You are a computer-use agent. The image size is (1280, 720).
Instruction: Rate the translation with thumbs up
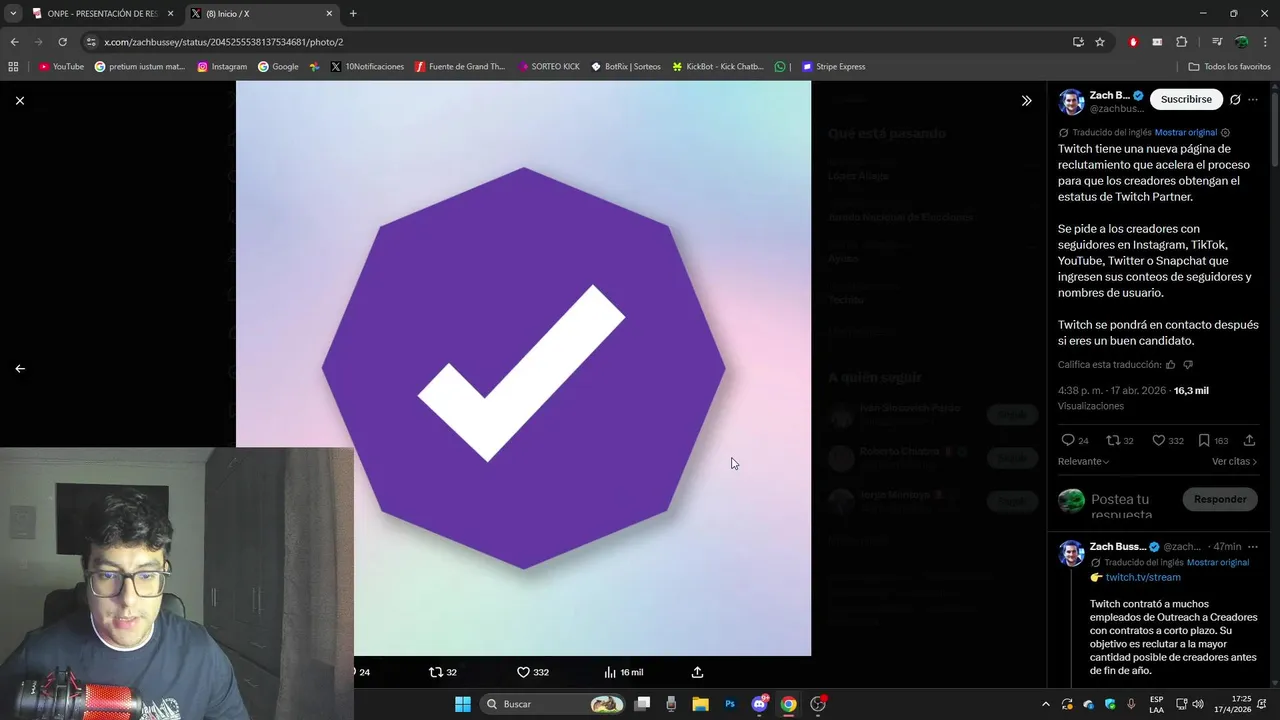click(x=1171, y=365)
